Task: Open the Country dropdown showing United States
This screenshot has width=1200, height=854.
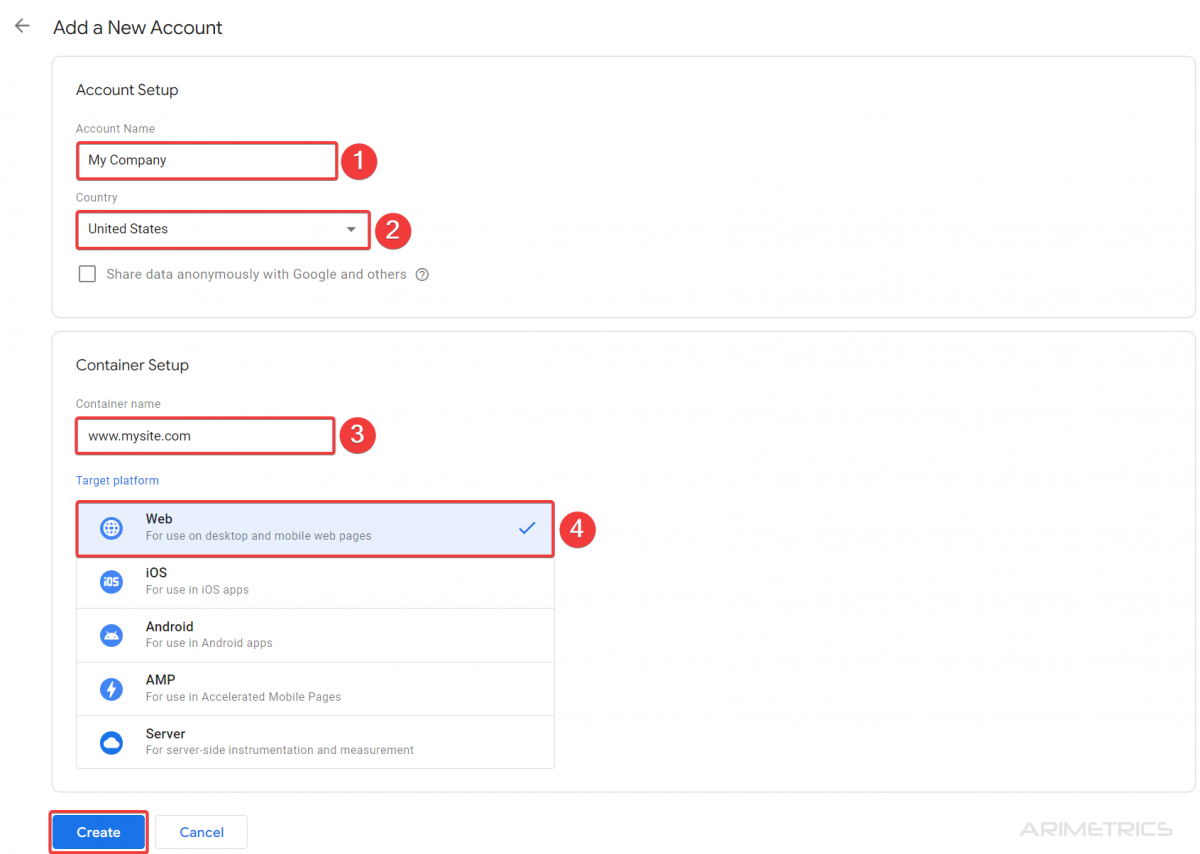Action: point(210,229)
